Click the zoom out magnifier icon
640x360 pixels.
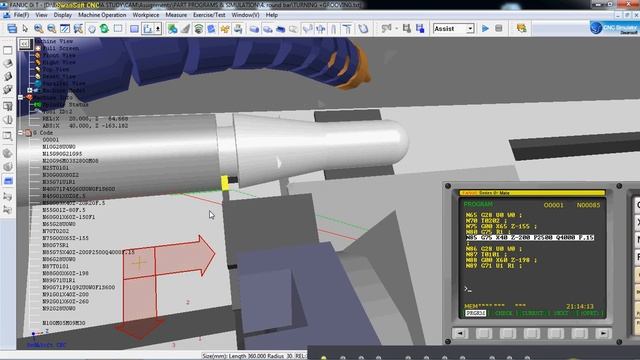[51, 29]
